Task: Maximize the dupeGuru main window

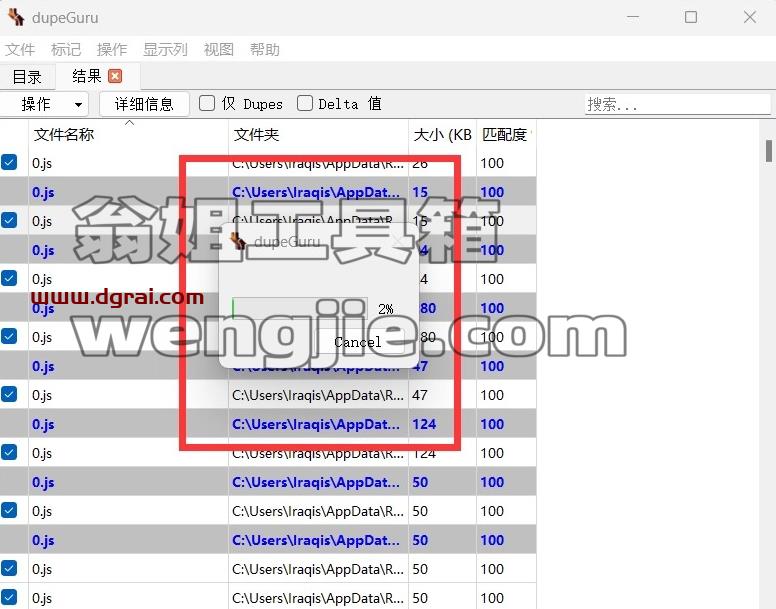Action: pos(691,17)
